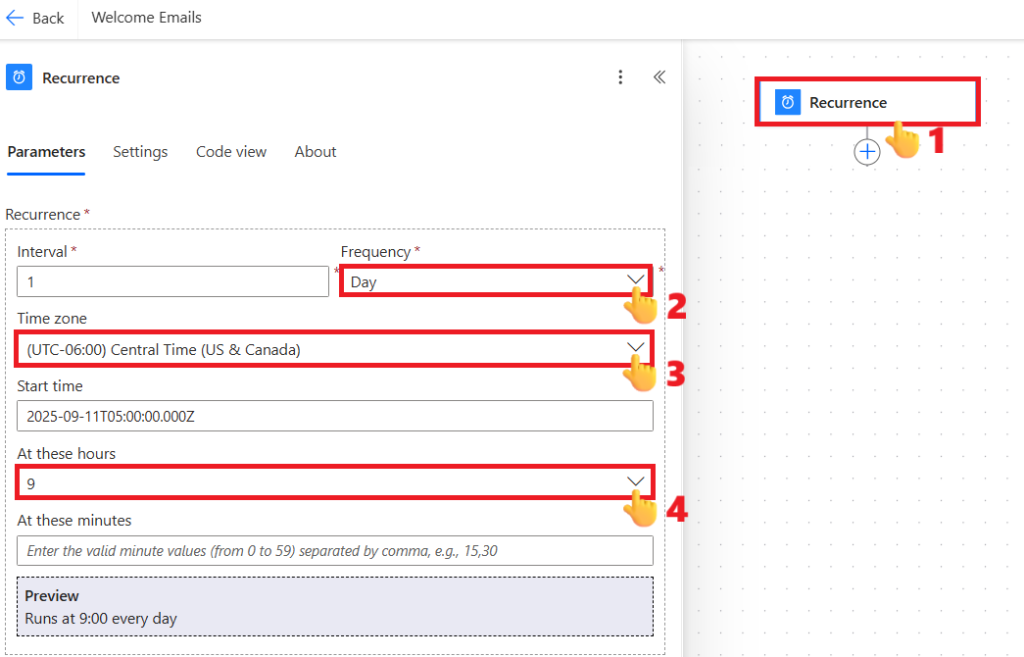Open the Time zone dropdown
This screenshot has width=1024, height=657.
pyautogui.click(x=635, y=348)
